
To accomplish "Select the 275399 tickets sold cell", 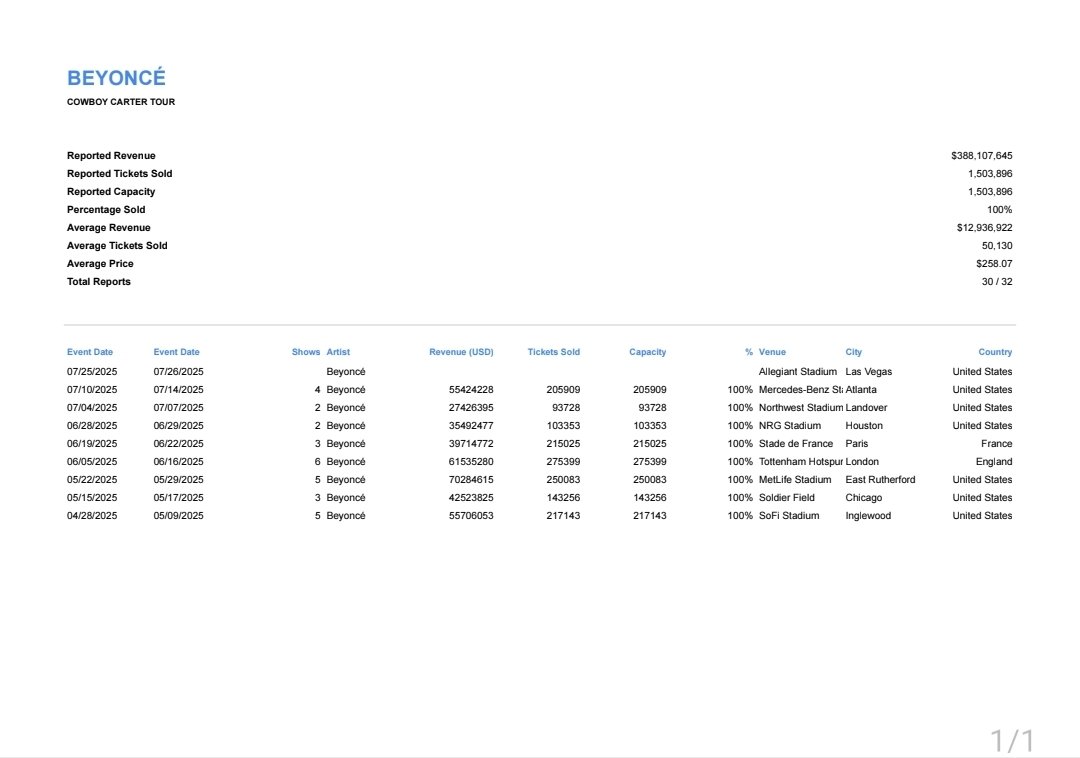I will point(563,461).
